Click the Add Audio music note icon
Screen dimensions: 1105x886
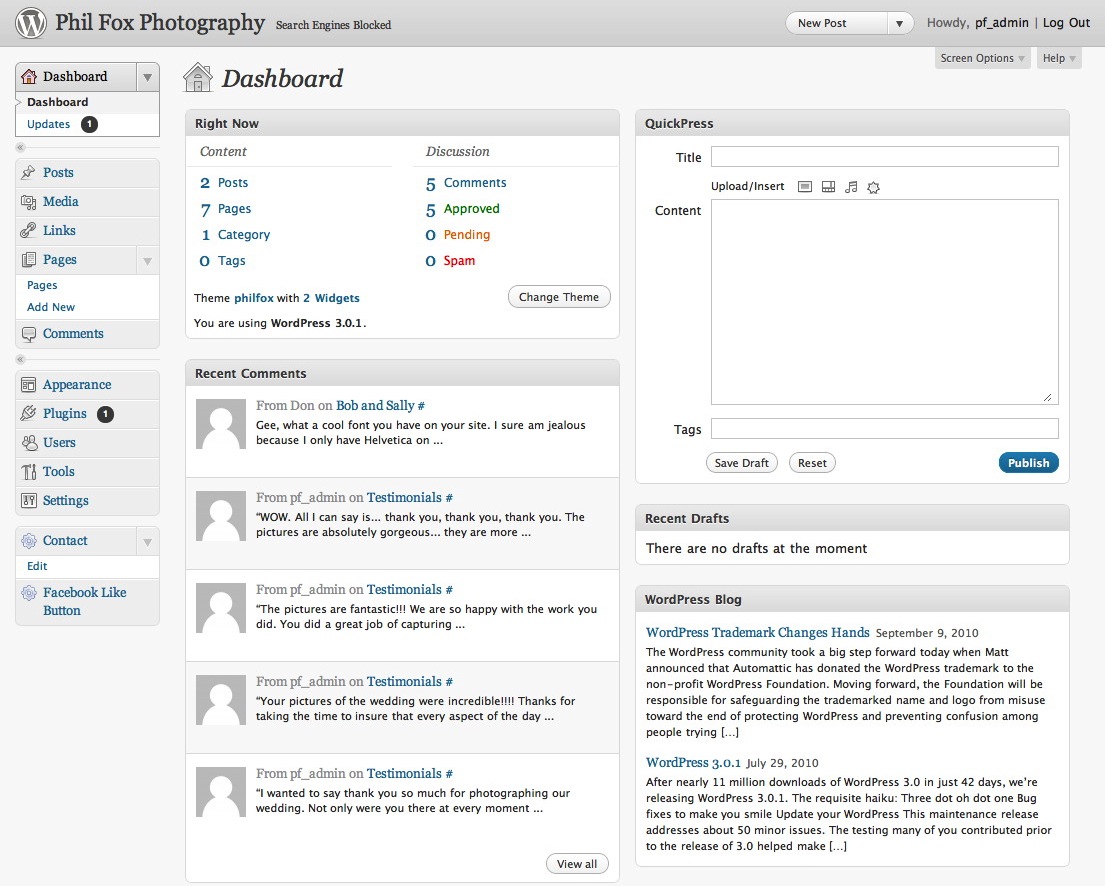pyautogui.click(x=851, y=187)
